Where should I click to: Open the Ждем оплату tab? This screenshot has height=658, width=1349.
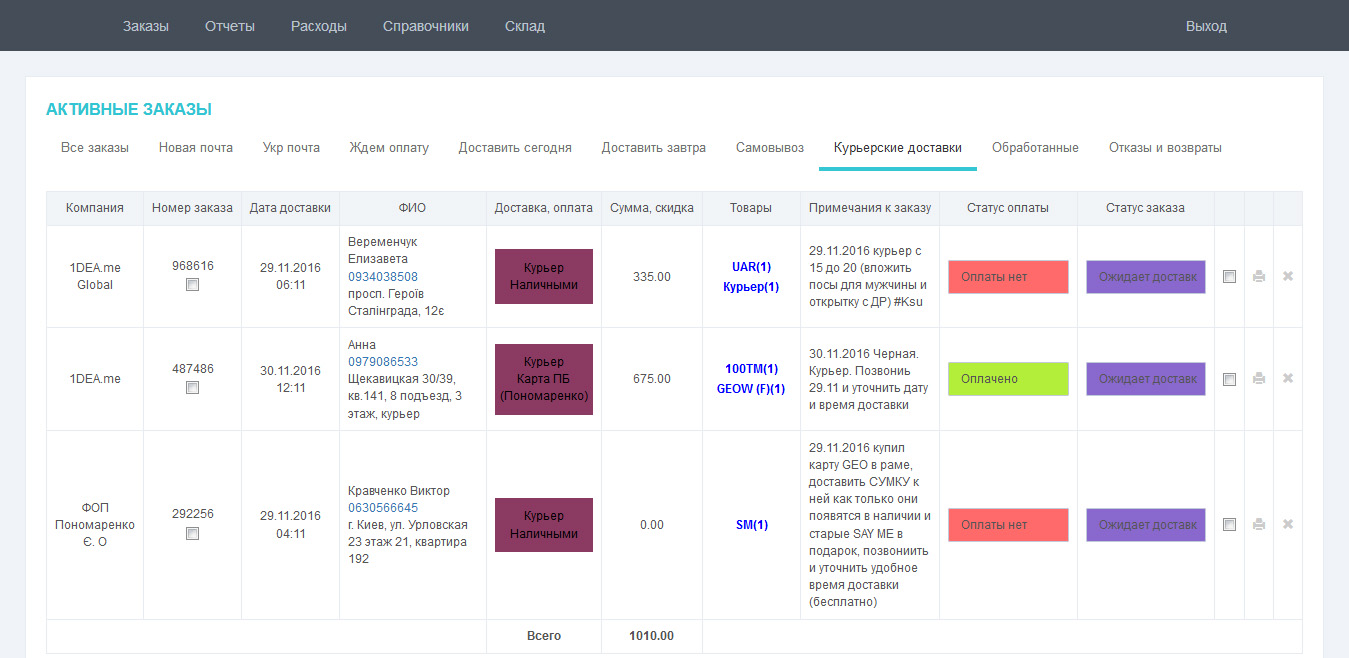click(x=389, y=148)
